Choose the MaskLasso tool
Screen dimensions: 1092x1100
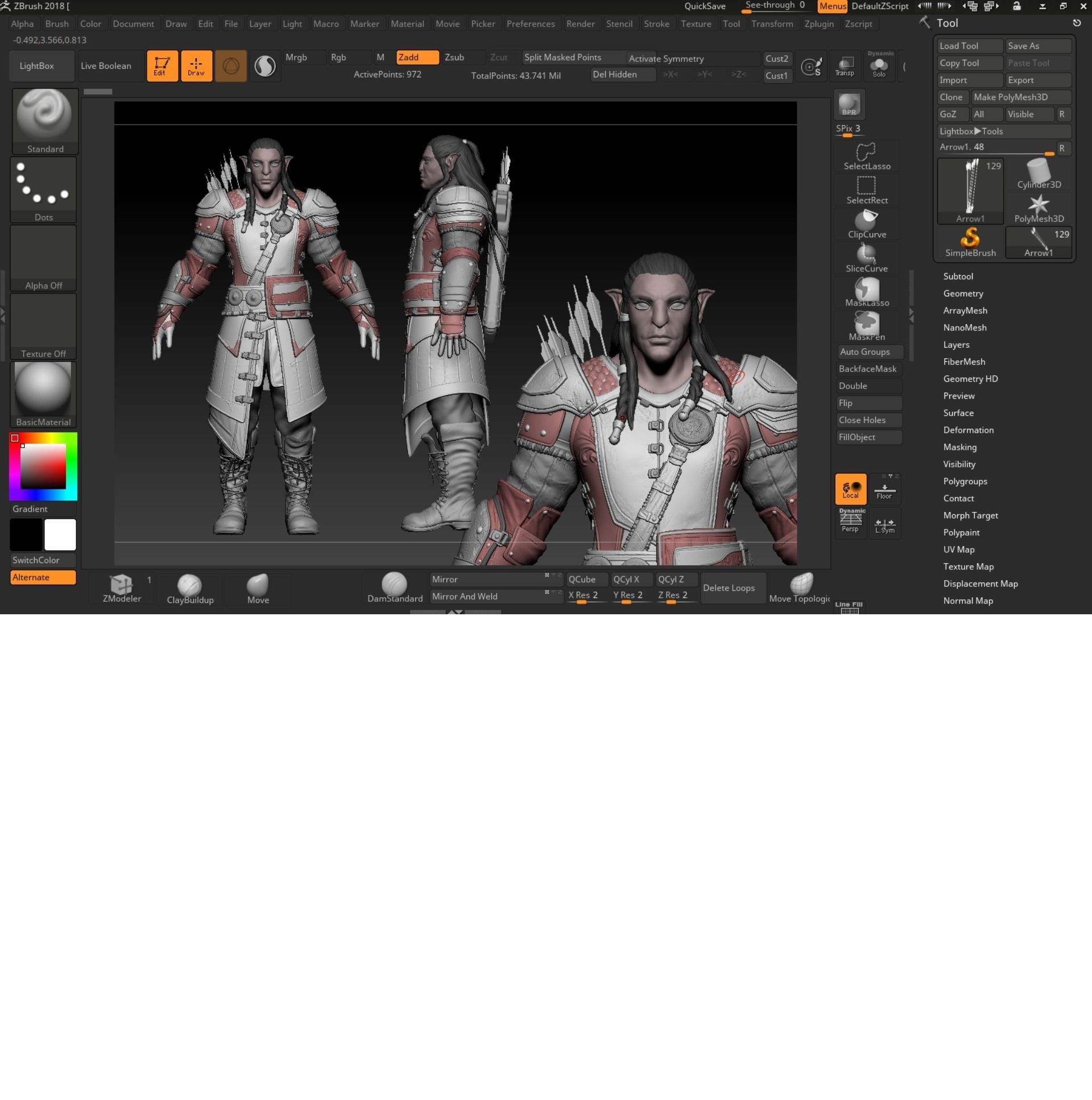[x=866, y=292]
